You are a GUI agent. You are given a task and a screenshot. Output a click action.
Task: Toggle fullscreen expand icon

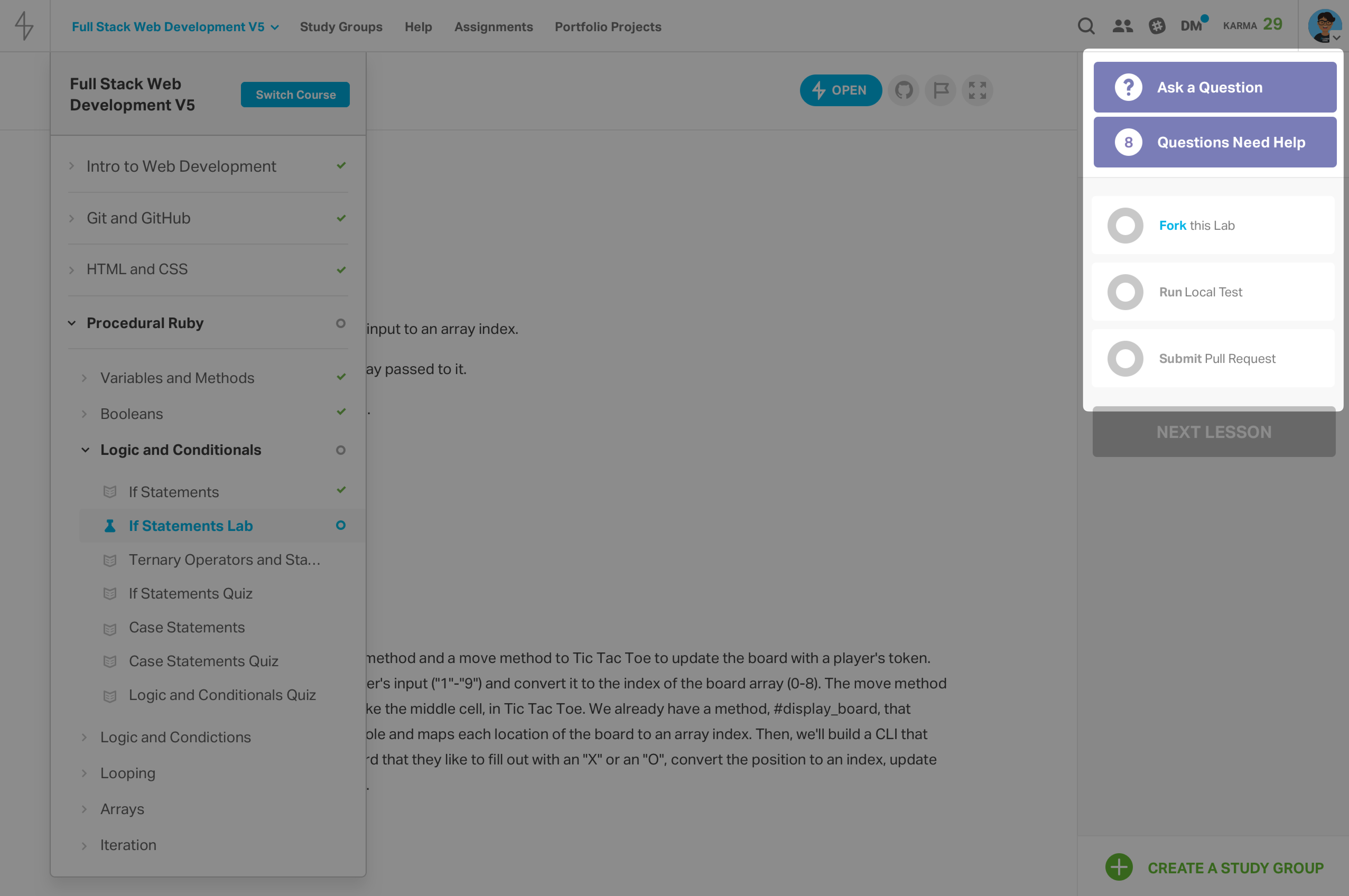(977, 90)
